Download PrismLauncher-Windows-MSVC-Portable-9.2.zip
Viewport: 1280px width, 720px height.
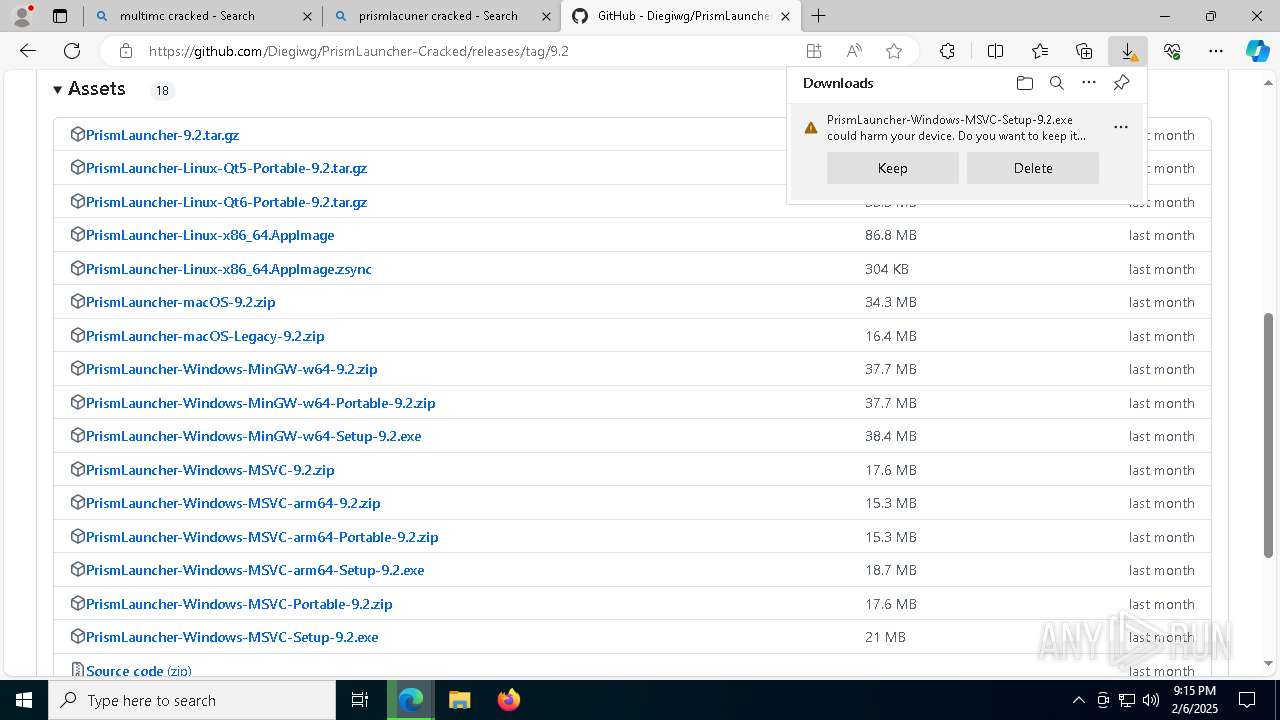(x=239, y=604)
